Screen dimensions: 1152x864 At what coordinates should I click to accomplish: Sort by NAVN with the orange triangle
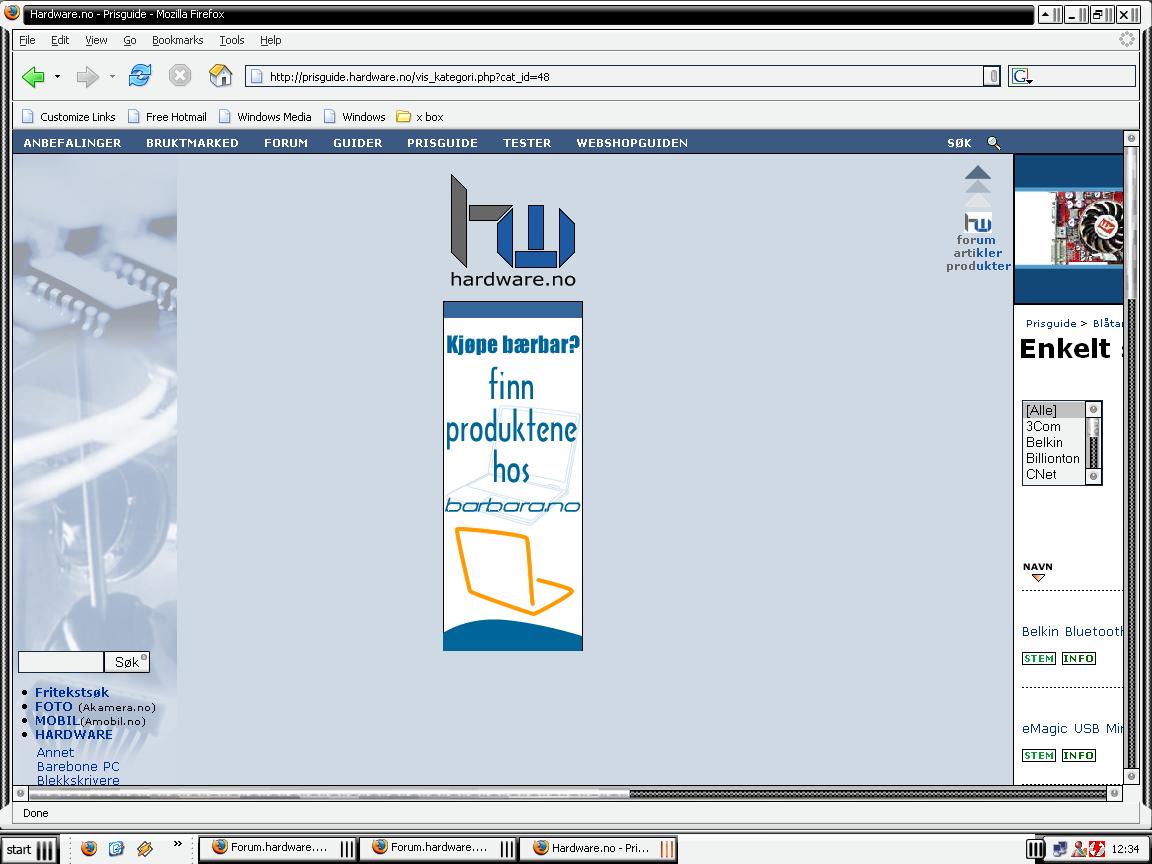pos(1038,578)
